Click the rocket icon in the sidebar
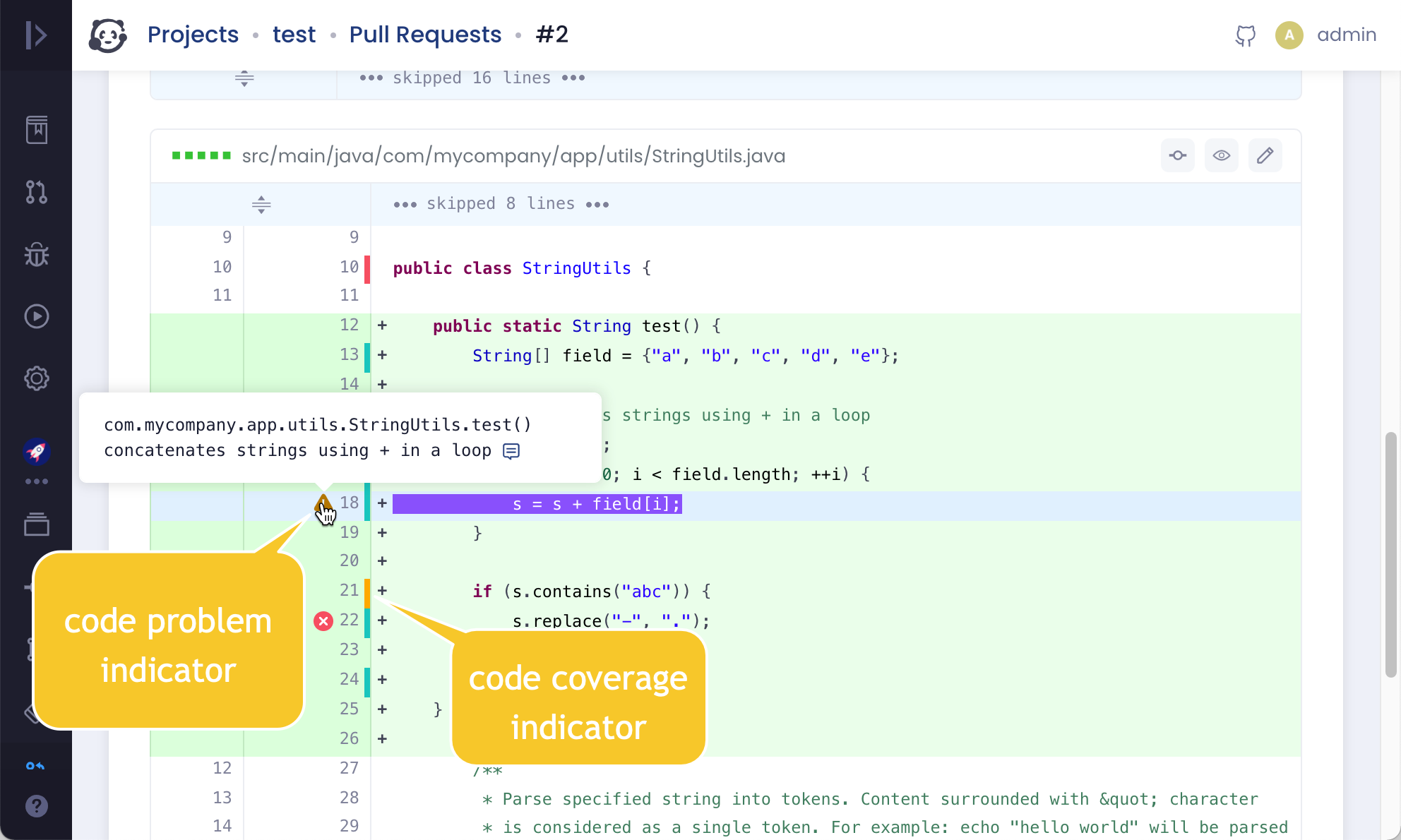 (37, 451)
